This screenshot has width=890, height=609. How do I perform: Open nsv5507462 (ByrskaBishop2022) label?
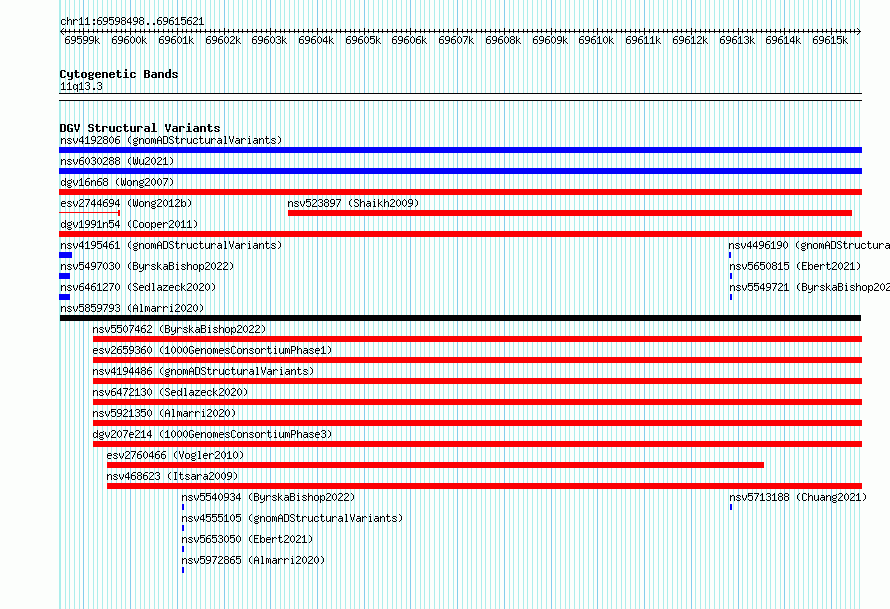179,329
